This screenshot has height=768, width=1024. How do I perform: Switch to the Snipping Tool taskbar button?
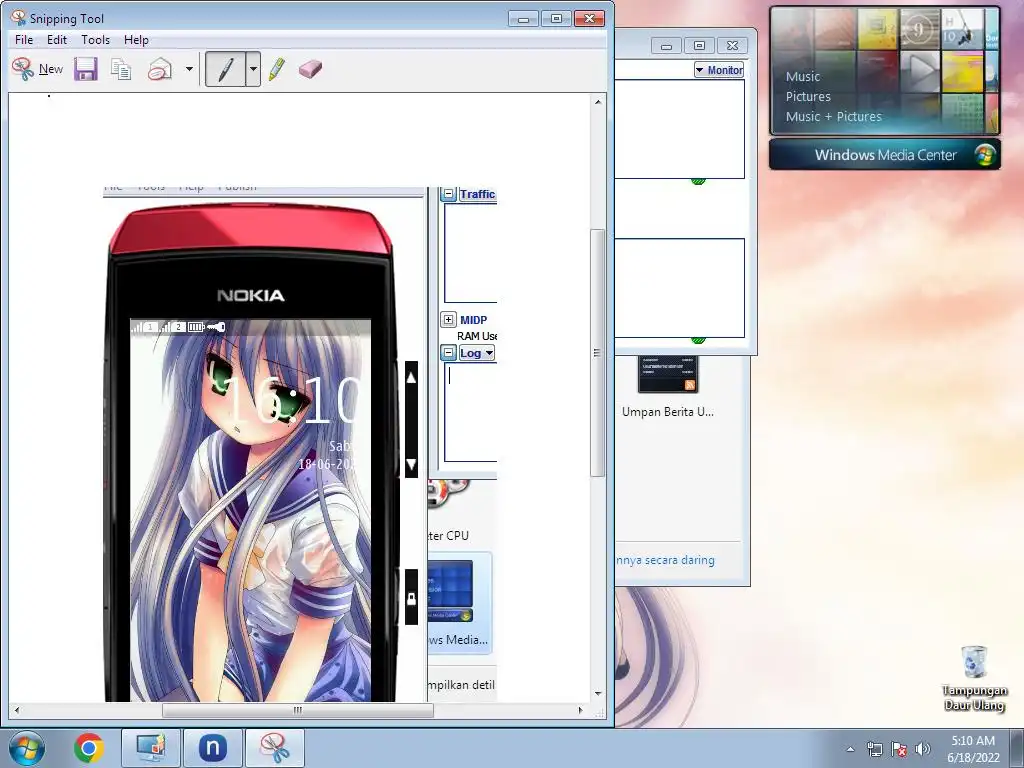[274, 748]
